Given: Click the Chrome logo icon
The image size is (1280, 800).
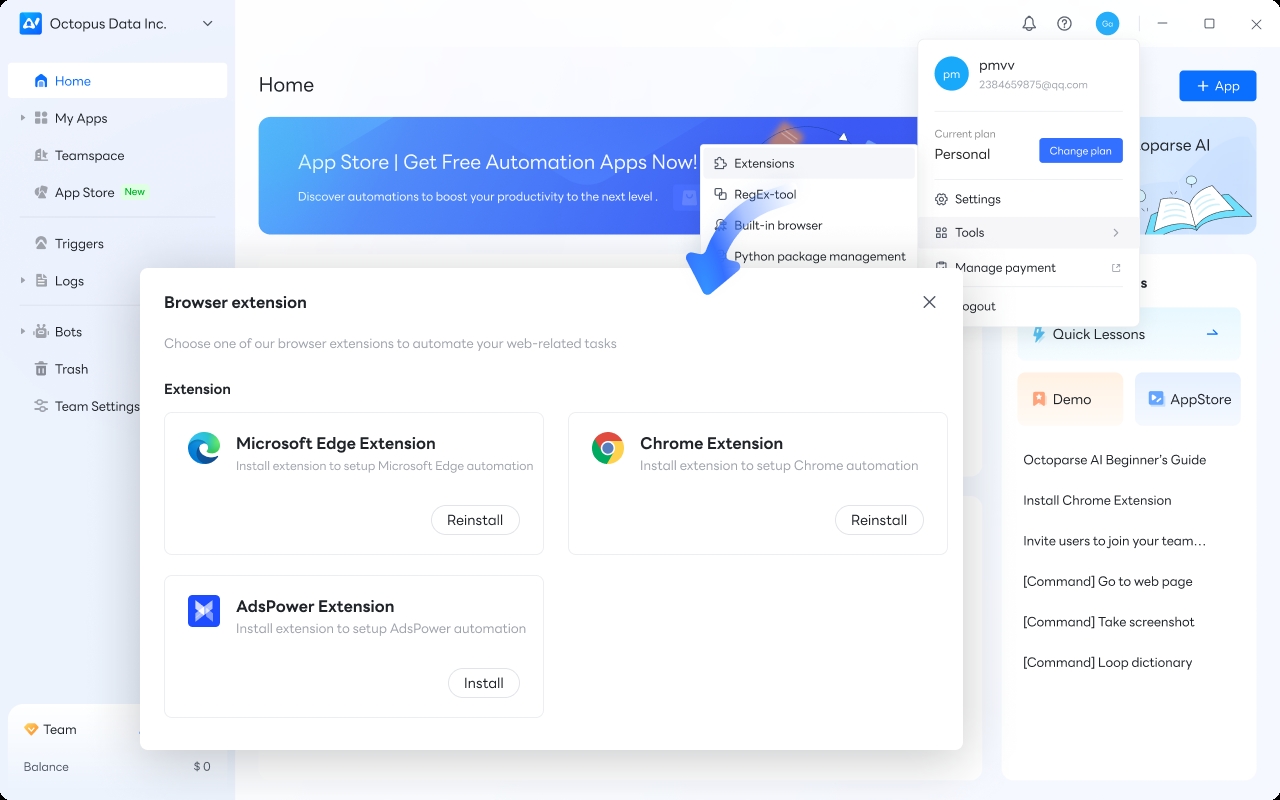Looking at the screenshot, I should click(x=608, y=448).
